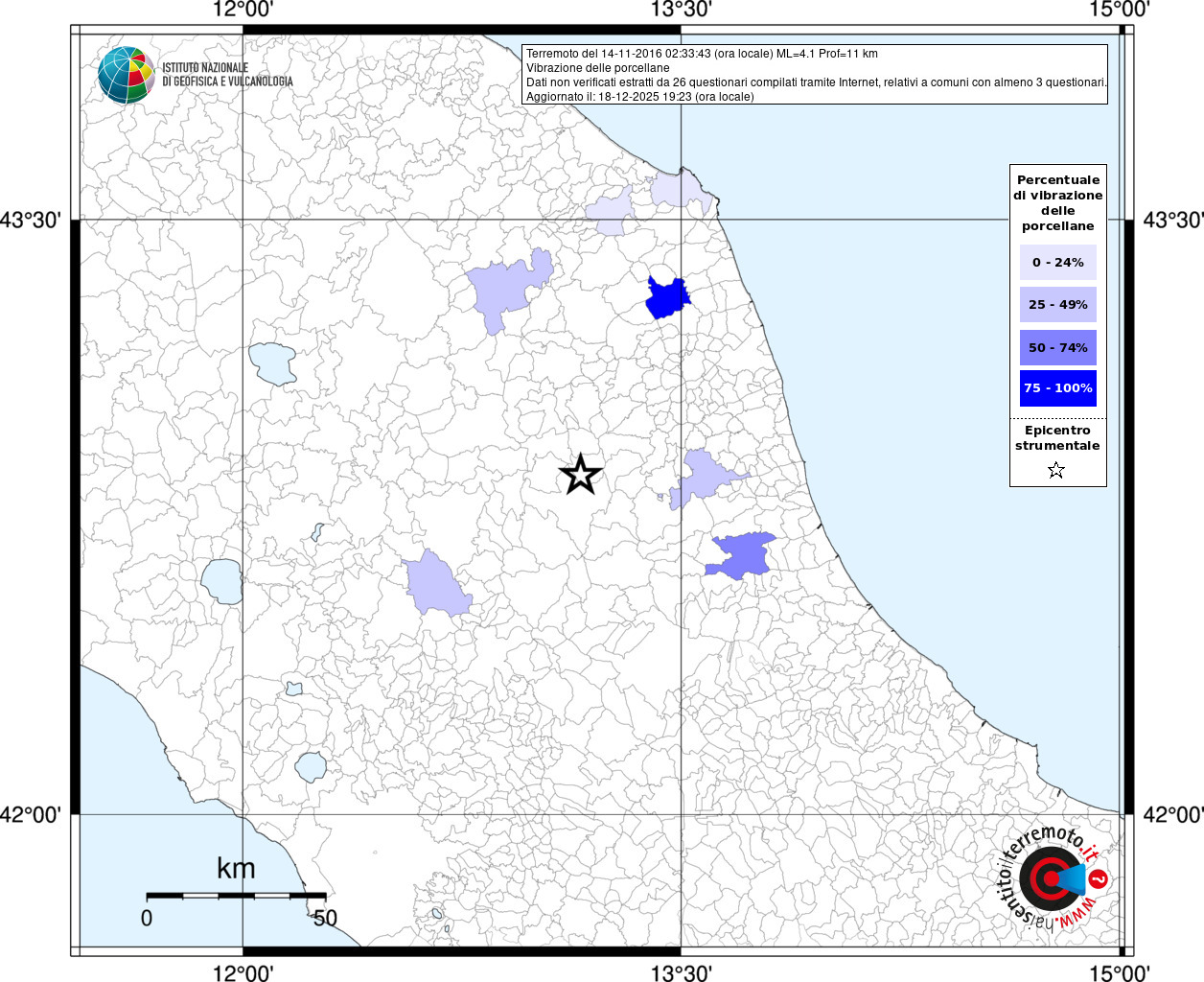The width and height of the screenshot is (1204, 982).
Task: Click the earthquake title line in header box
Action: pyautogui.click(x=702, y=54)
